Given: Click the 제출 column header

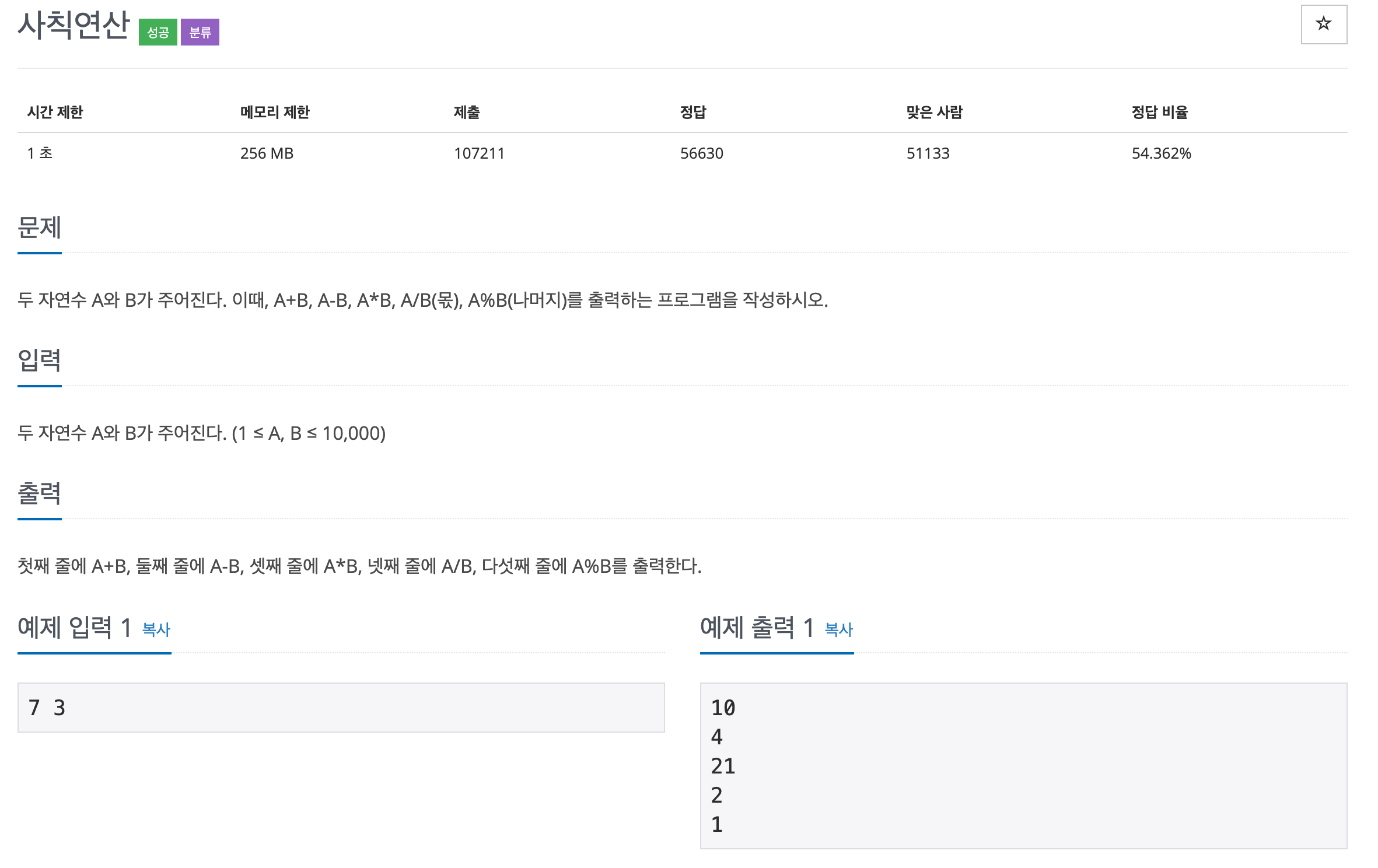Looking at the screenshot, I should (467, 113).
